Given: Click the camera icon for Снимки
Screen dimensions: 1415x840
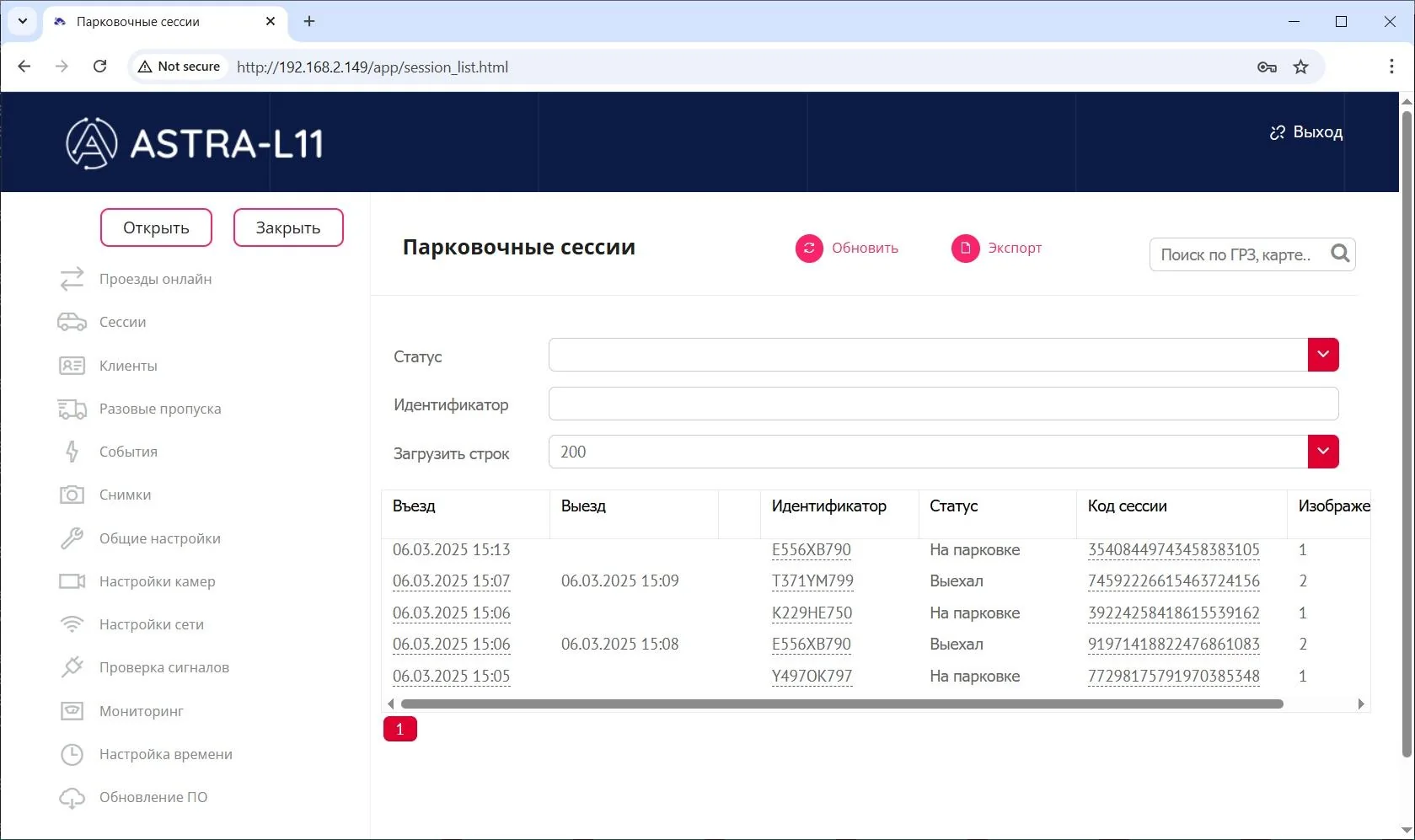Looking at the screenshot, I should pos(72,495).
